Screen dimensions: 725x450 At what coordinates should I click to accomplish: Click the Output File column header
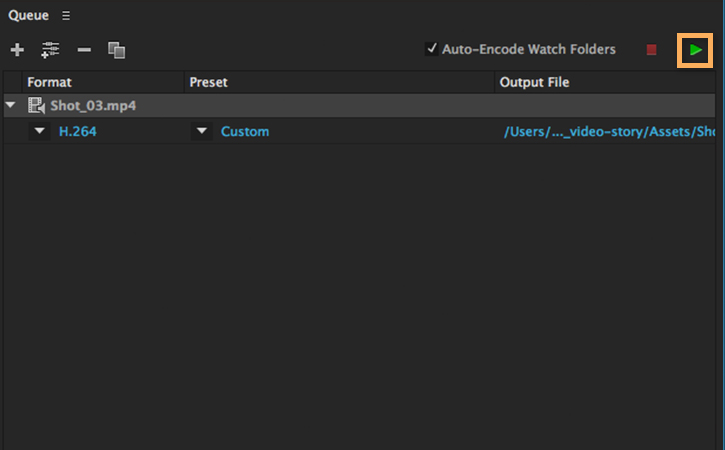pyautogui.click(x=534, y=82)
